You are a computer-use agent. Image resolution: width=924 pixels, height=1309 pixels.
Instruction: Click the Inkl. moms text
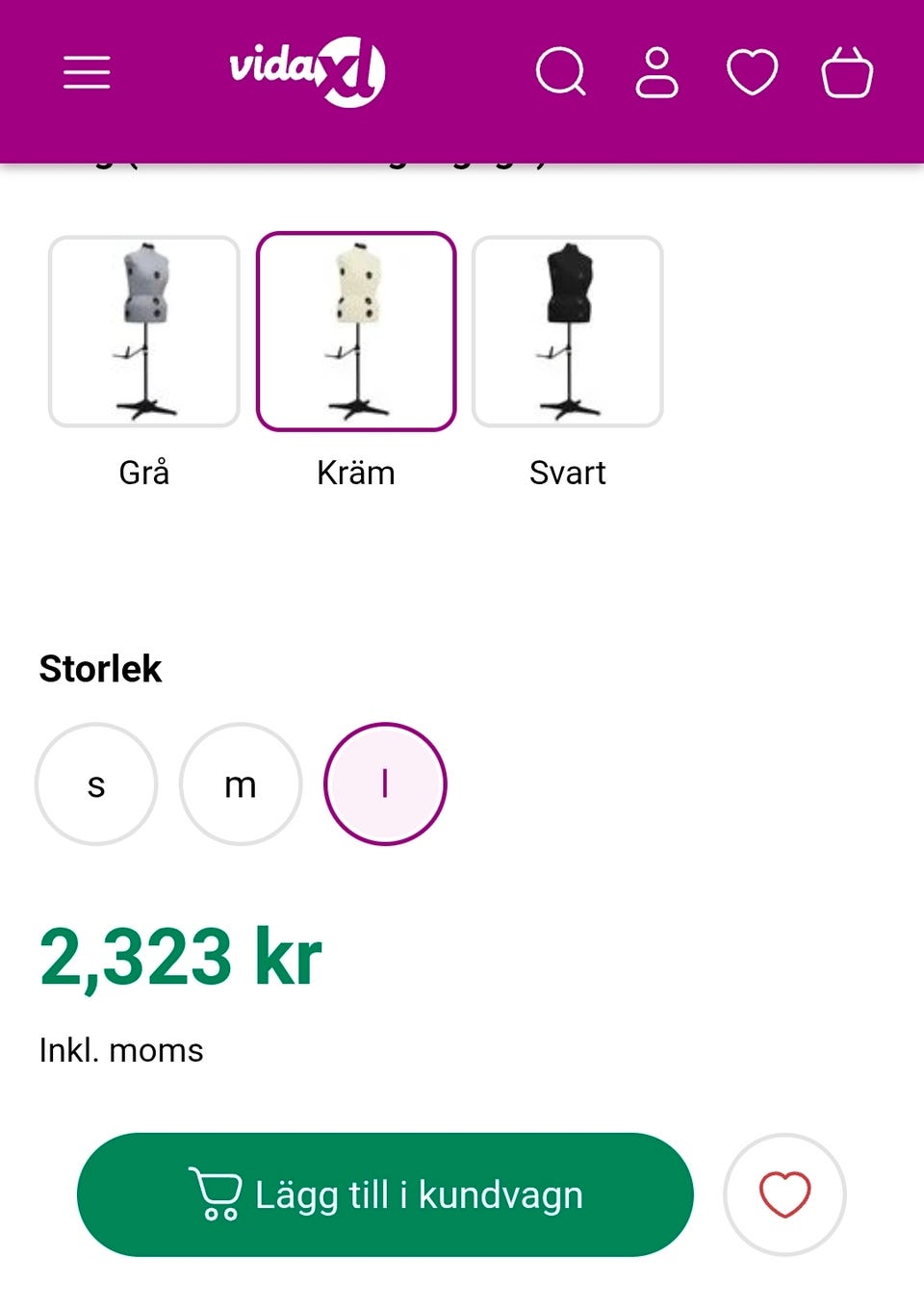pos(121,1050)
